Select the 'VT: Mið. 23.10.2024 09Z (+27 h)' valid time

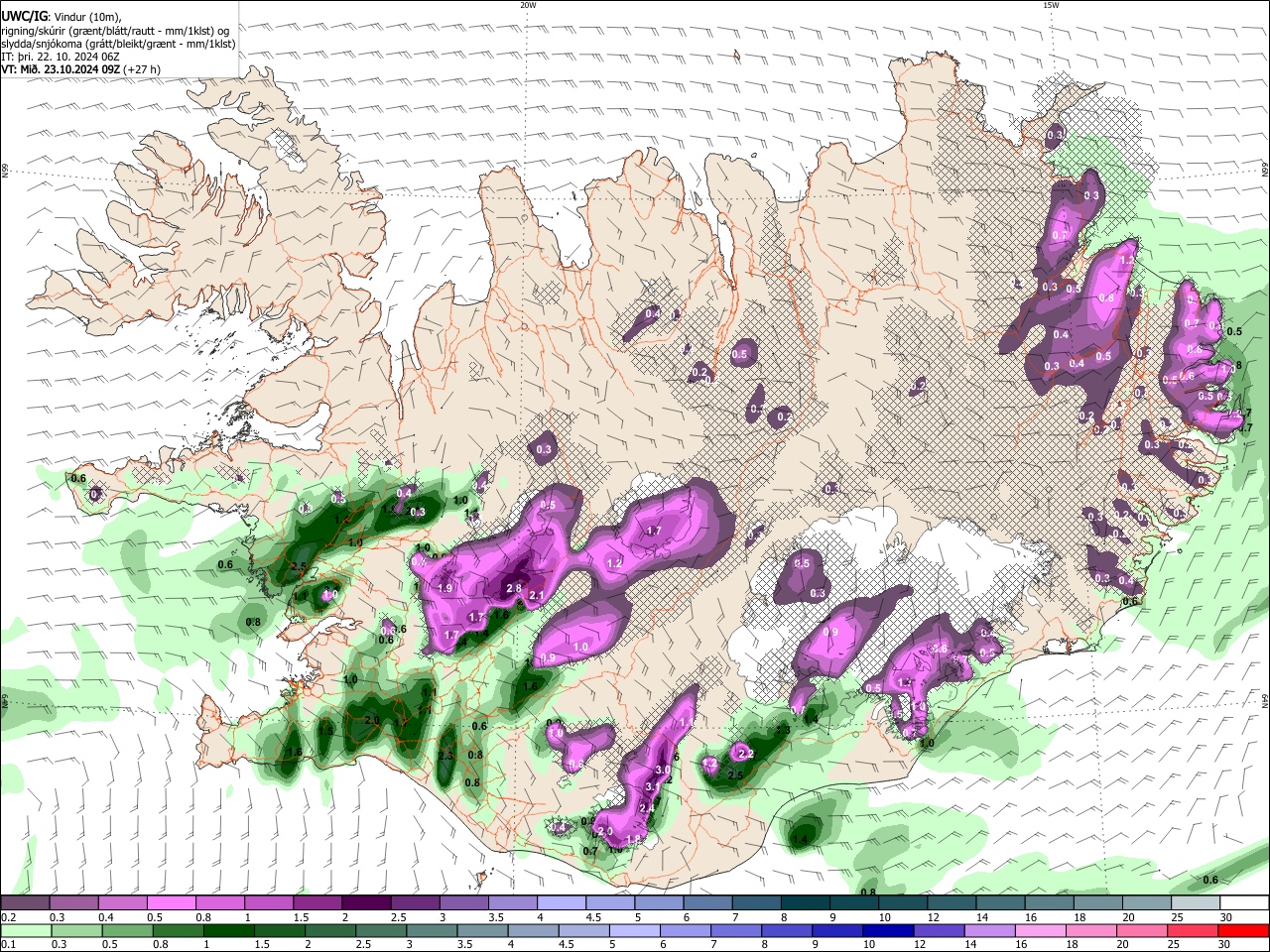(81, 69)
